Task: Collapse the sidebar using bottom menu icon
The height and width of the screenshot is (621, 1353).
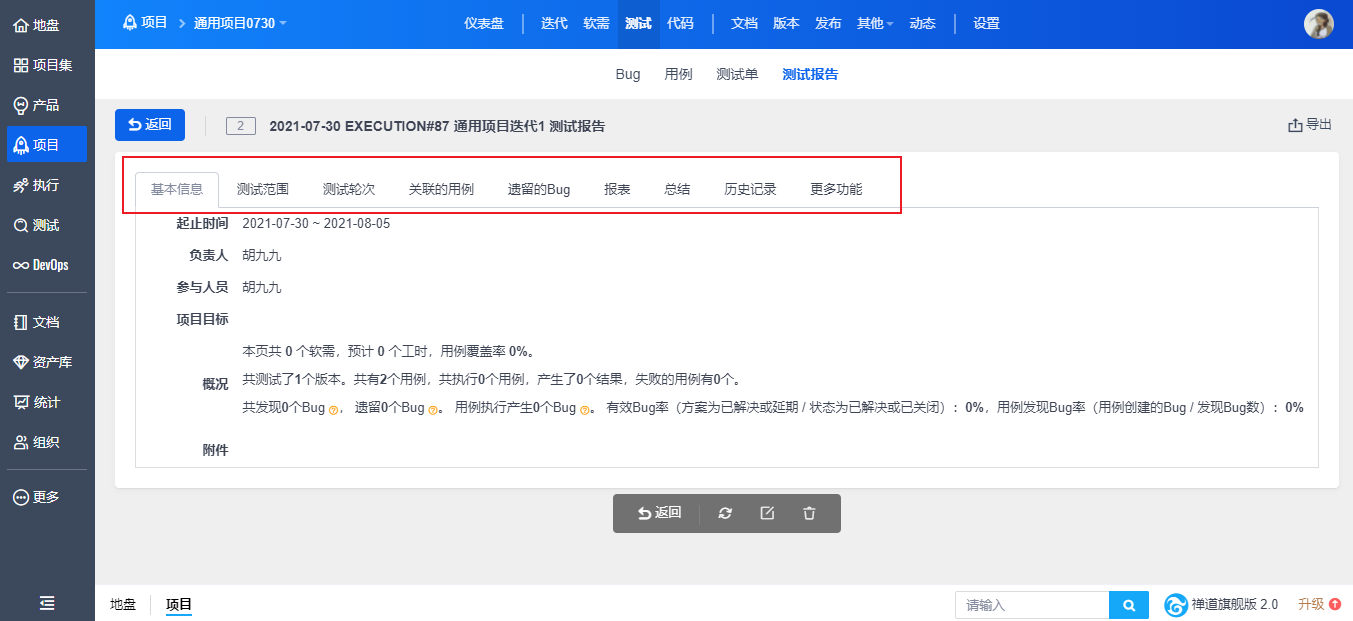Action: (47, 602)
